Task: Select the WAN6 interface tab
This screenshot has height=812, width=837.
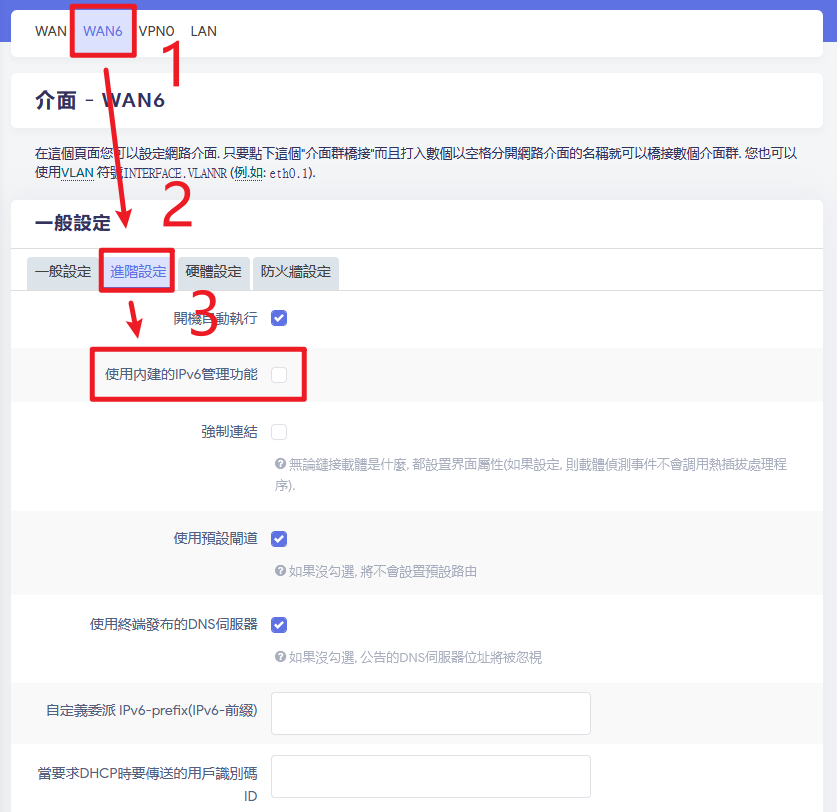Action: [x=102, y=31]
